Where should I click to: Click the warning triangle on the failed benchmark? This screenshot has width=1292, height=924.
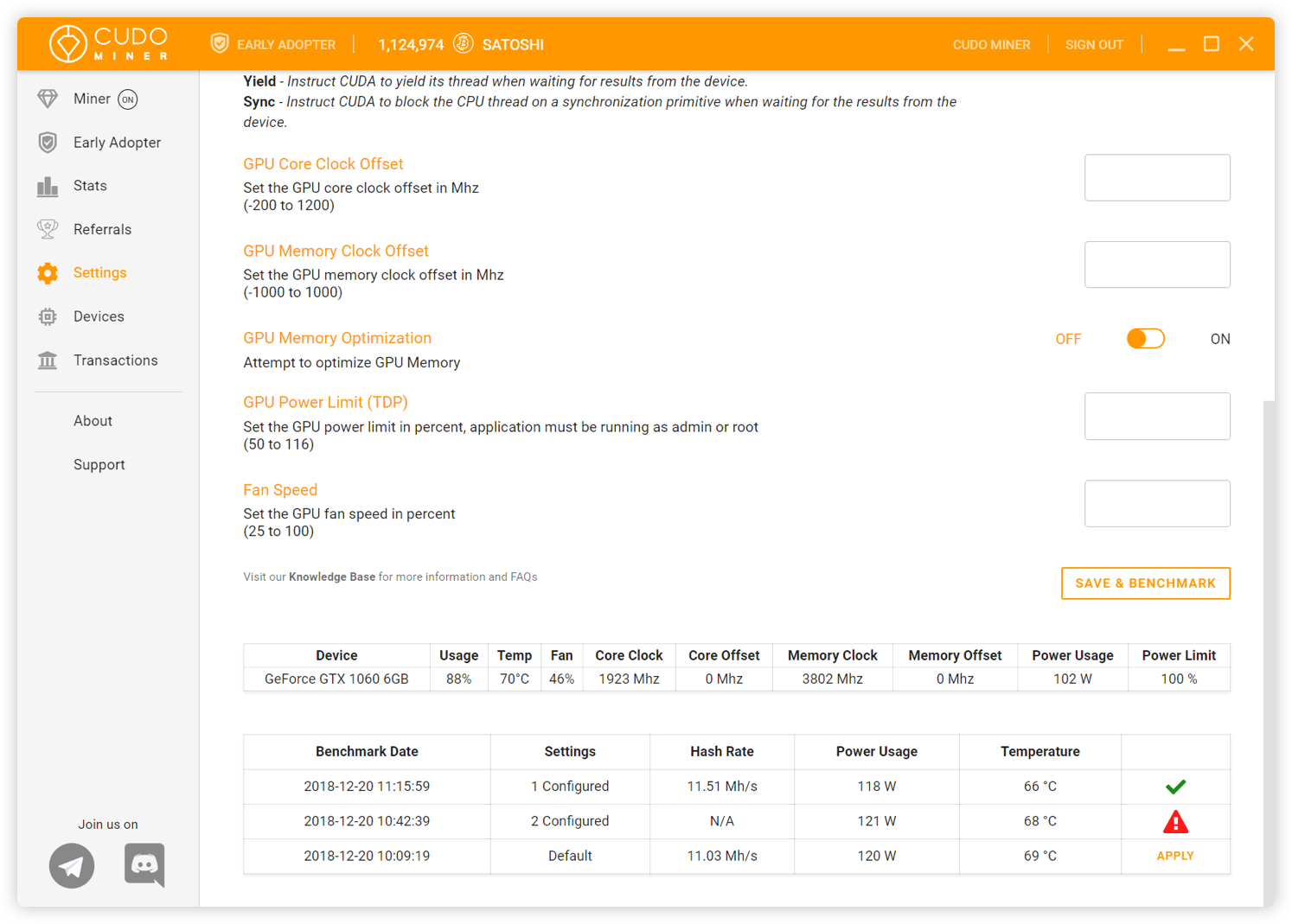(x=1175, y=821)
